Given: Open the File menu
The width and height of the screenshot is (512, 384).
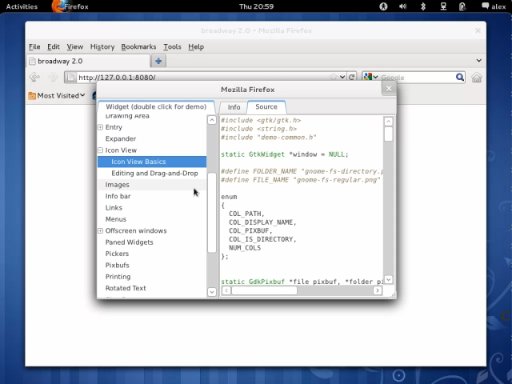Looking at the screenshot, I should (34, 47).
